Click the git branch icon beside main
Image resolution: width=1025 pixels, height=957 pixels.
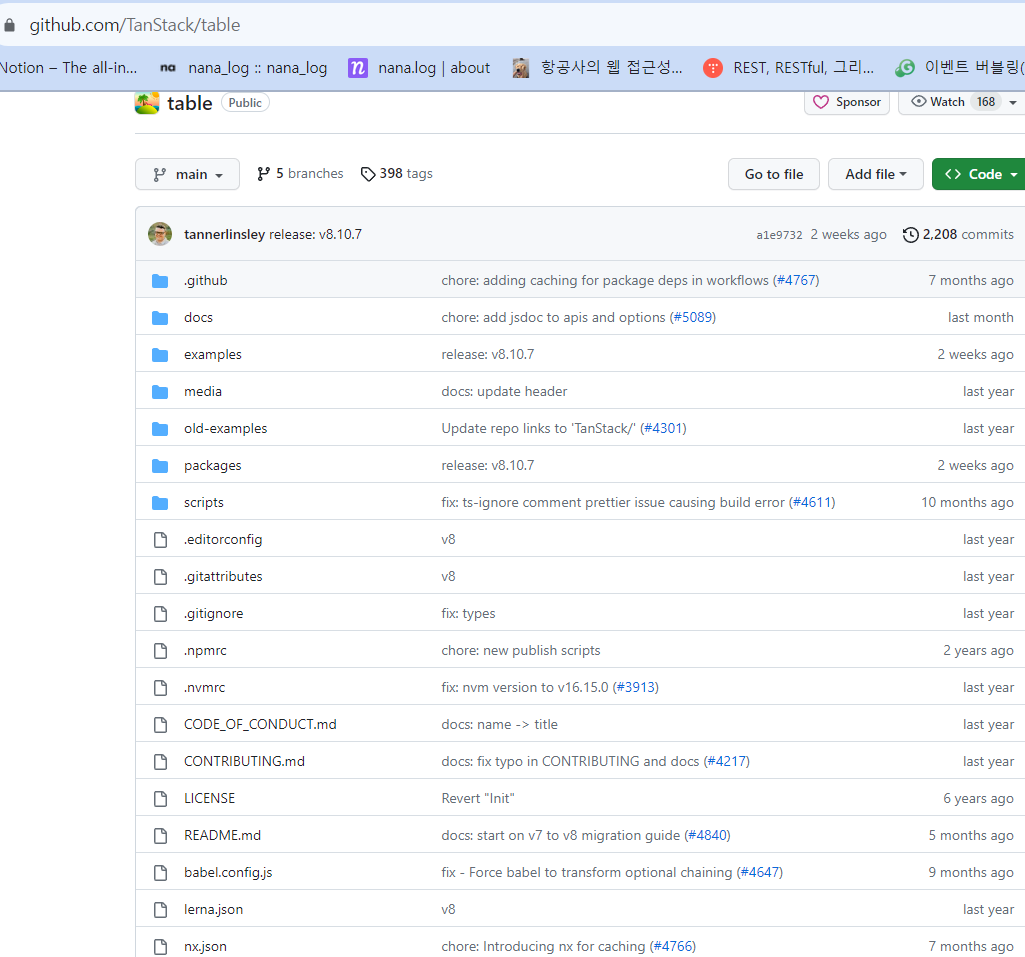pyautogui.click(x=160, y=175)
